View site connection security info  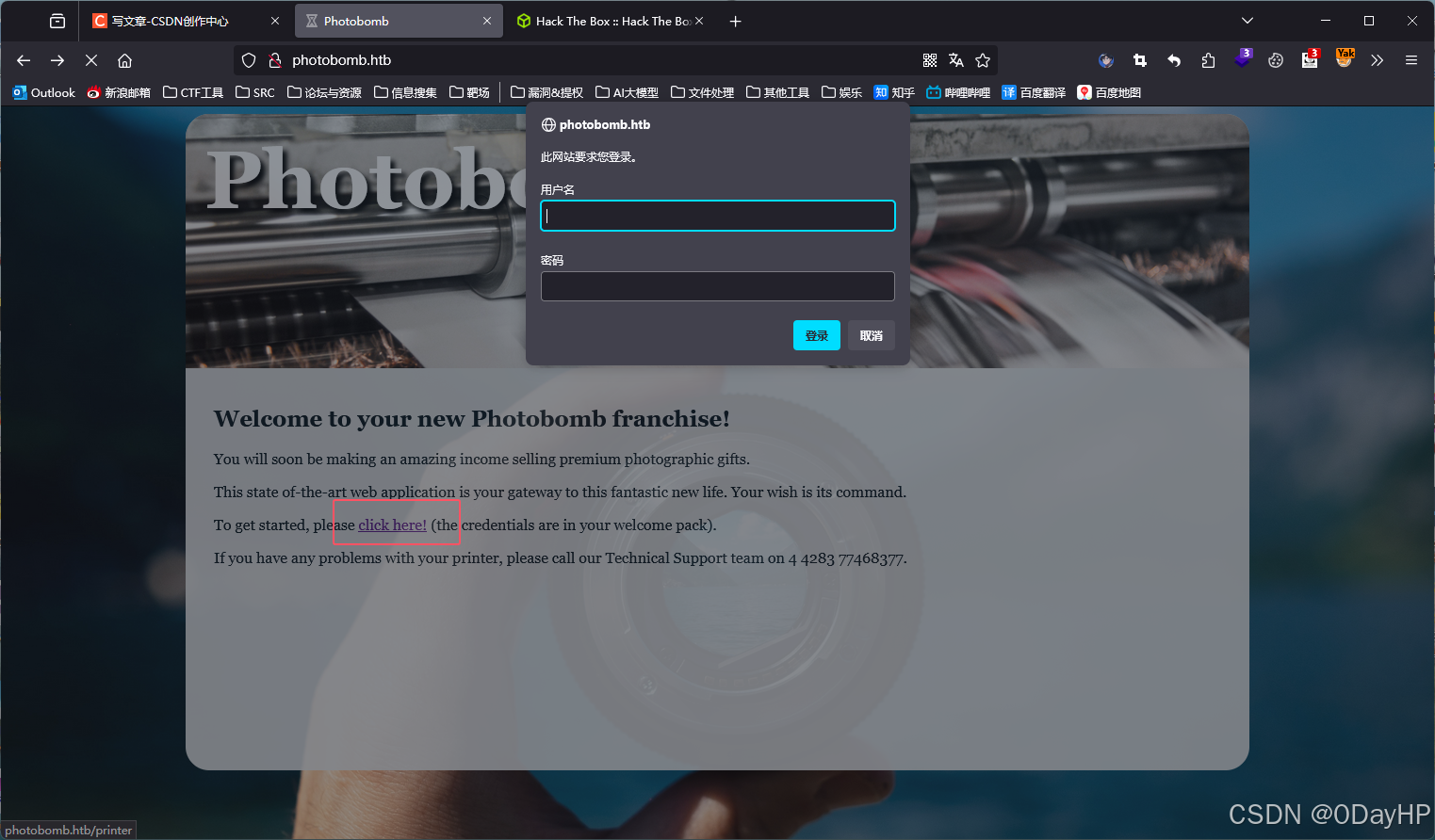(275, 60)
